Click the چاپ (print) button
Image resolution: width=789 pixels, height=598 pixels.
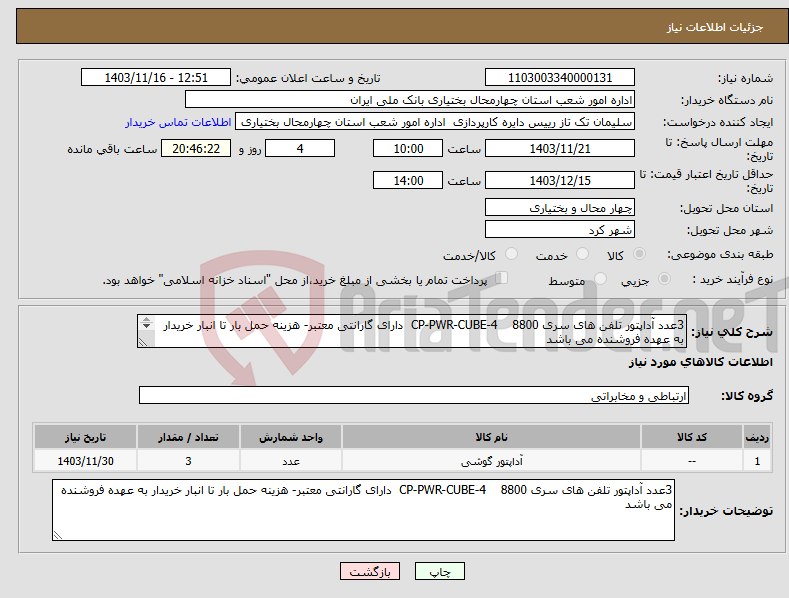click(439, 571)
